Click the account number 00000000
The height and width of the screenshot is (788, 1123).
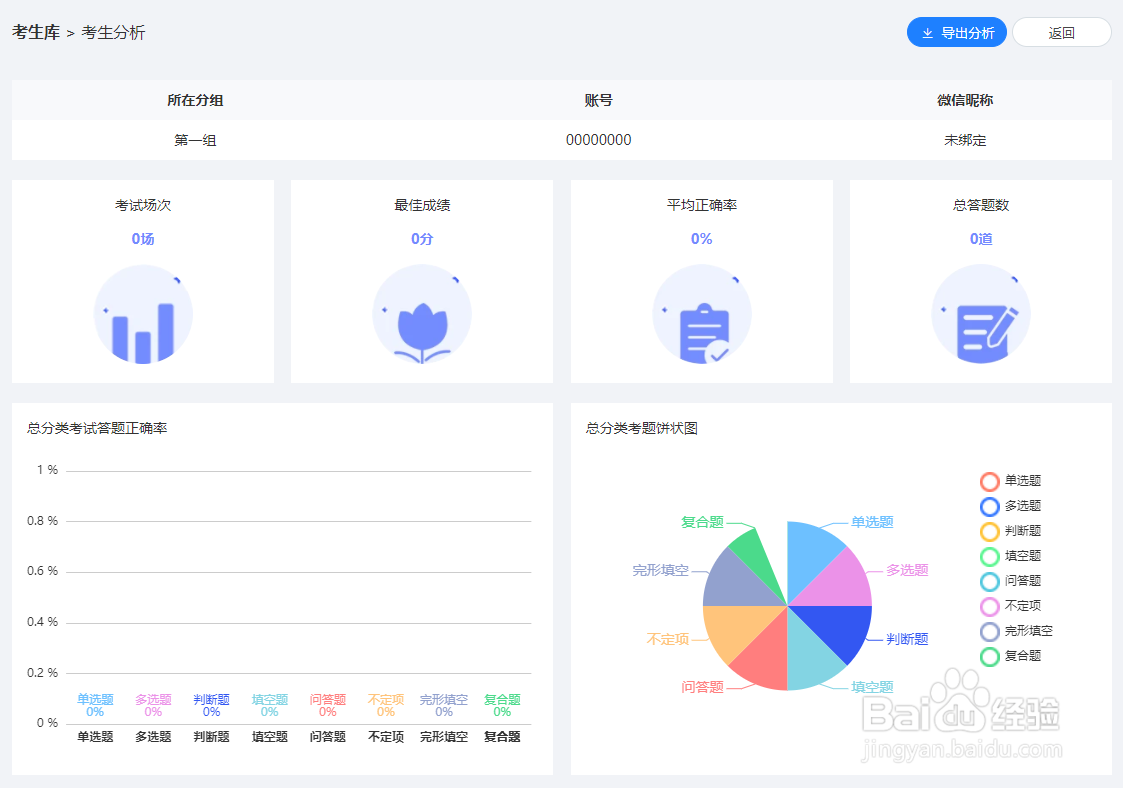pyautogui.click(x=598, y=140)
